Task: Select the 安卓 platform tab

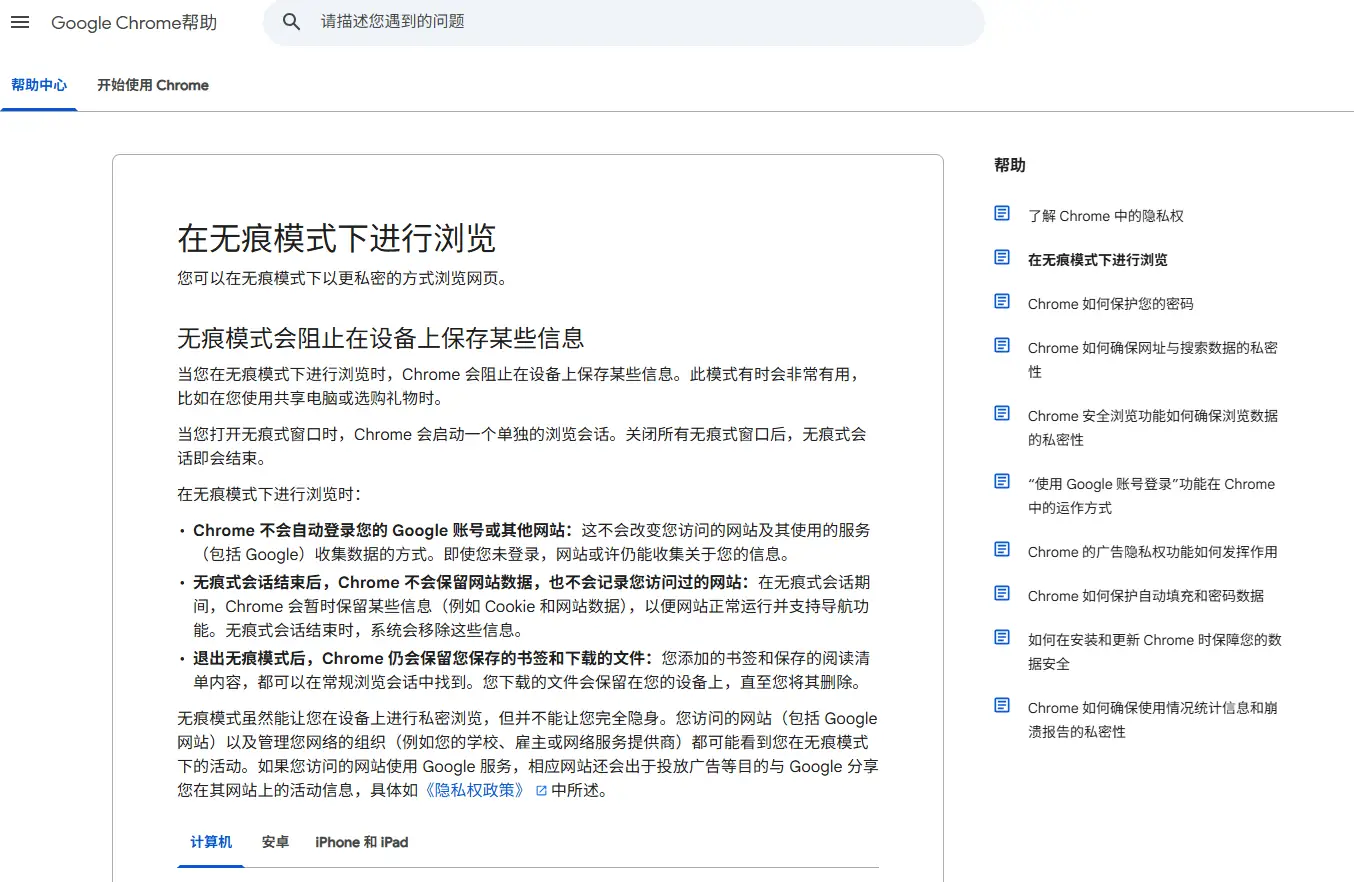Action: [x=275, y=842]
